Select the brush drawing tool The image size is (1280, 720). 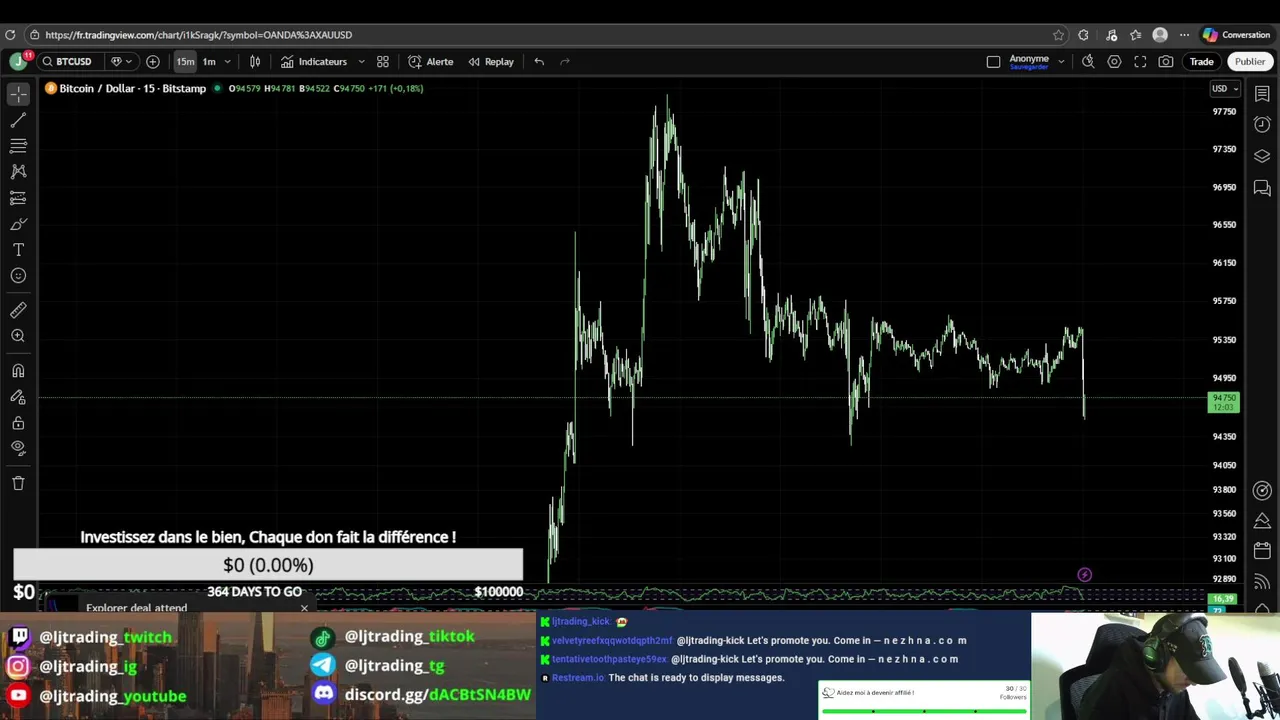click(x=18, y=224)
